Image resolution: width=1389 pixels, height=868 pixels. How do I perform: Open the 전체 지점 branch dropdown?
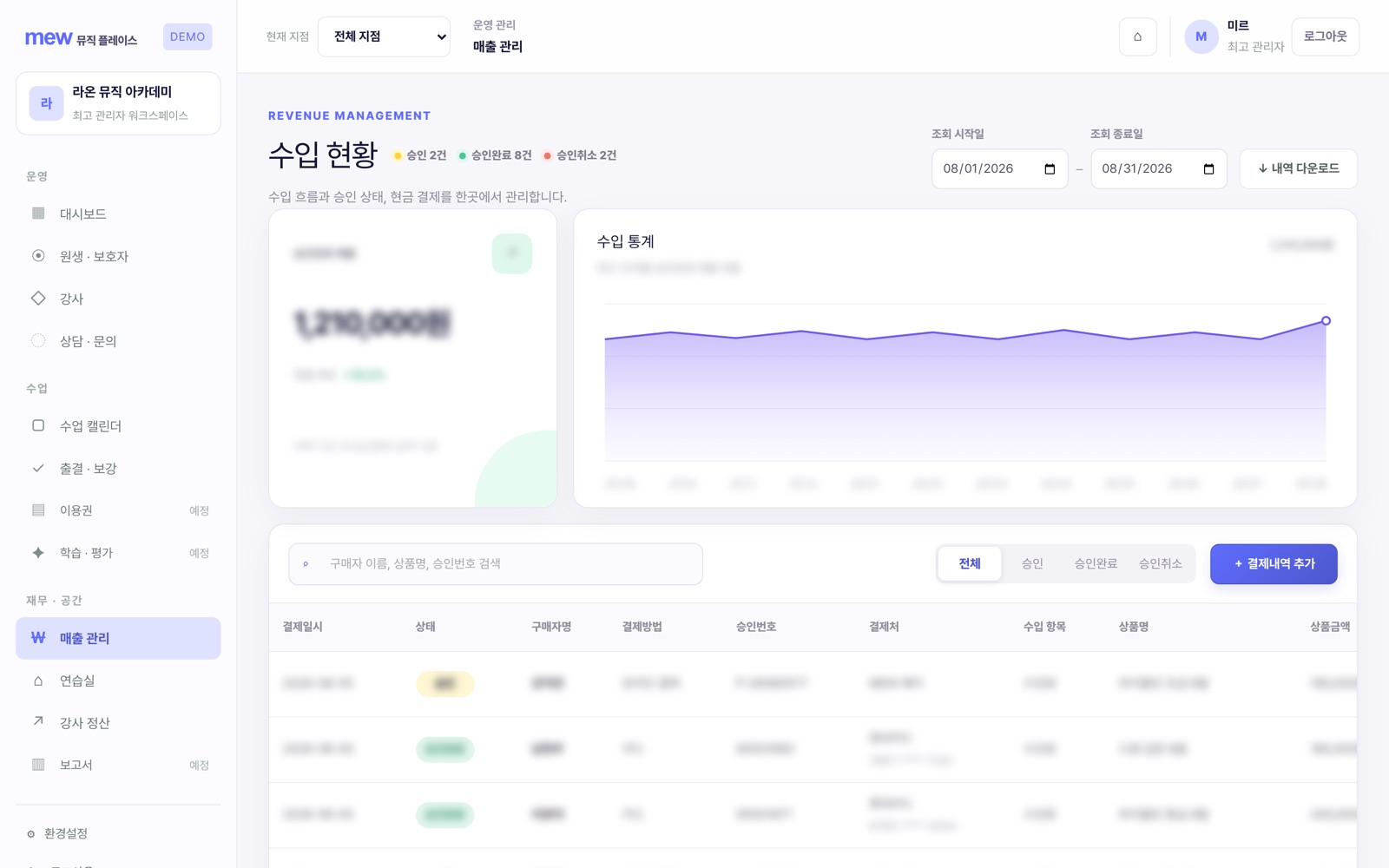point(384,36)
